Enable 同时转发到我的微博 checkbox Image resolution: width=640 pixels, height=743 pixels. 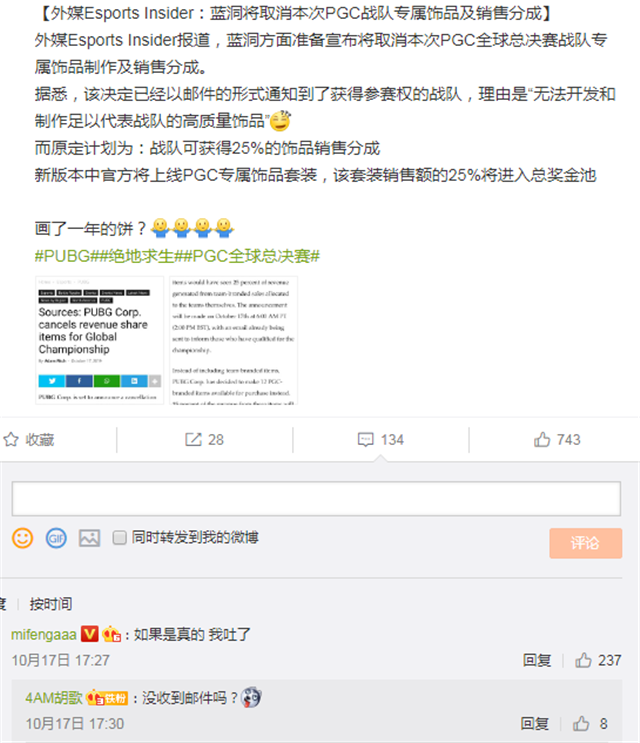pos(119,537)
